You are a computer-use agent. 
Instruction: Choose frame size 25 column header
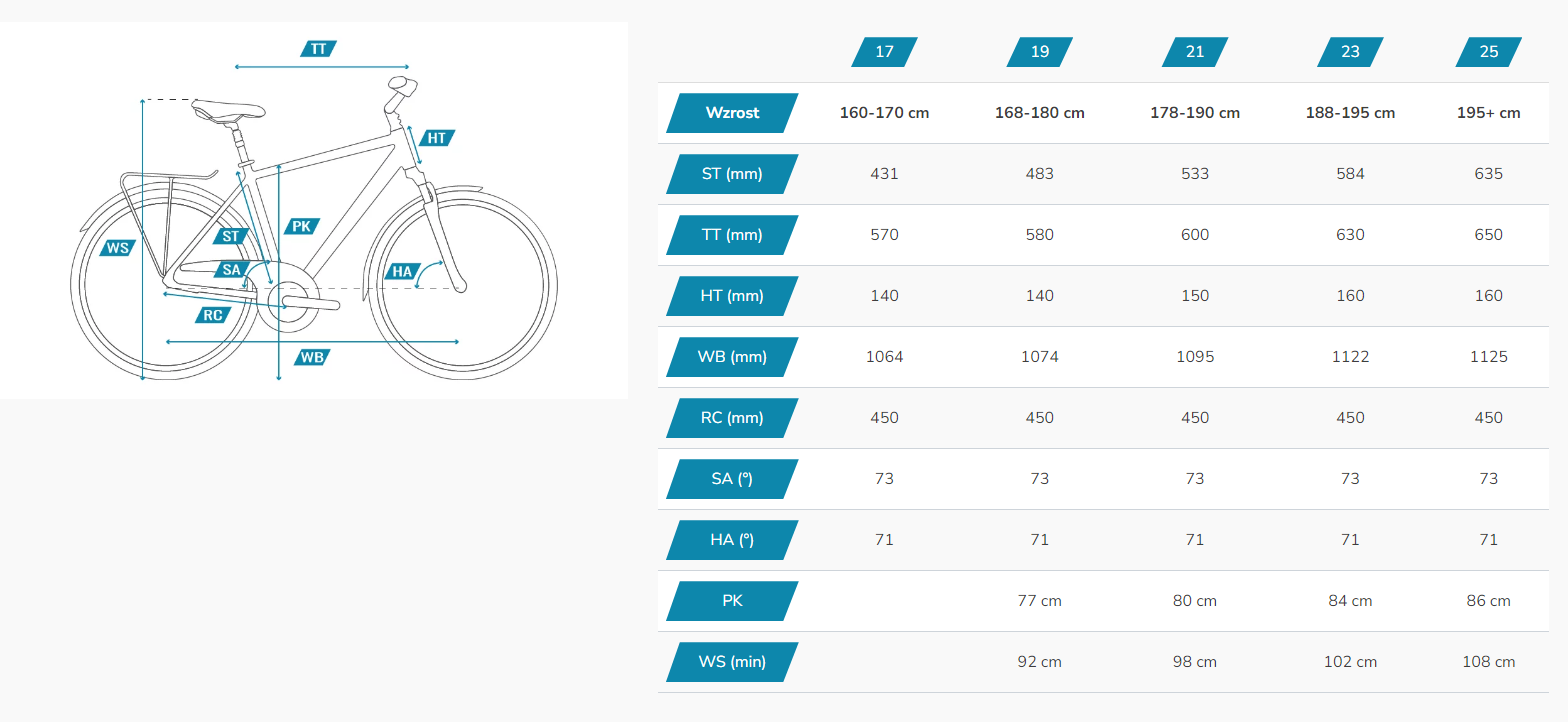tap(1488, 52)
